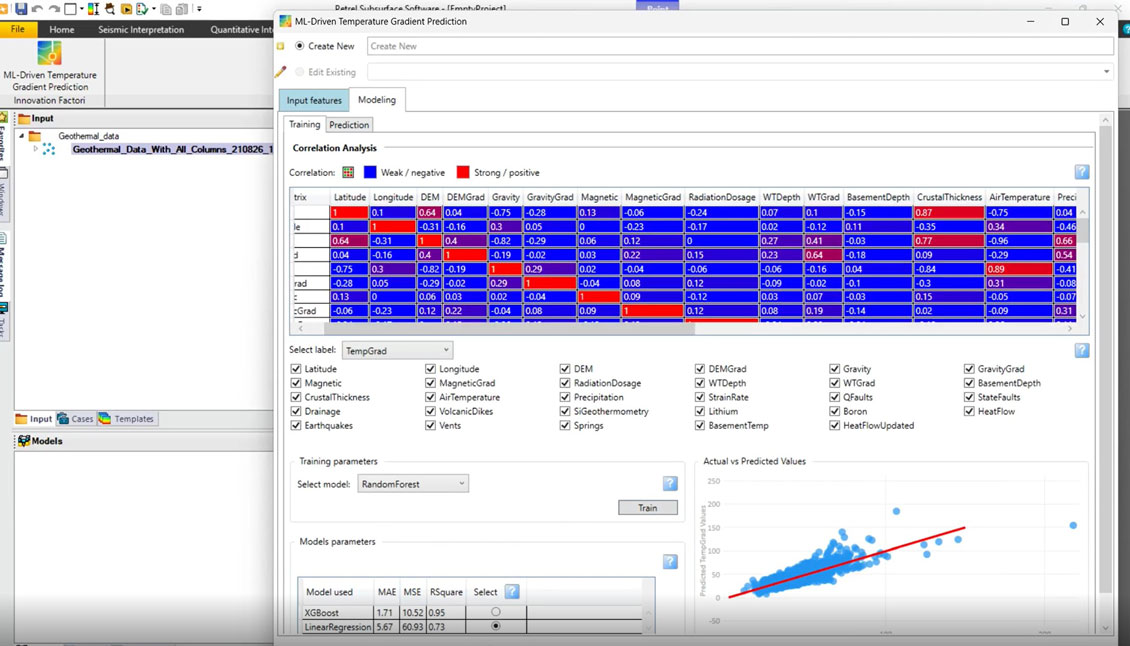Switch to the Prediction sub-tab
1130x646 pixels.
(x=349, y=125)
